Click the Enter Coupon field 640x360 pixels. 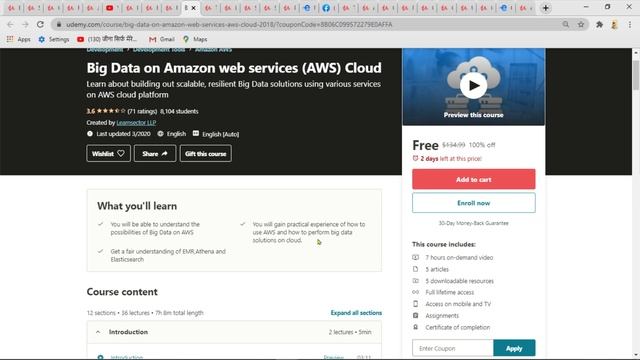point(453,348)
